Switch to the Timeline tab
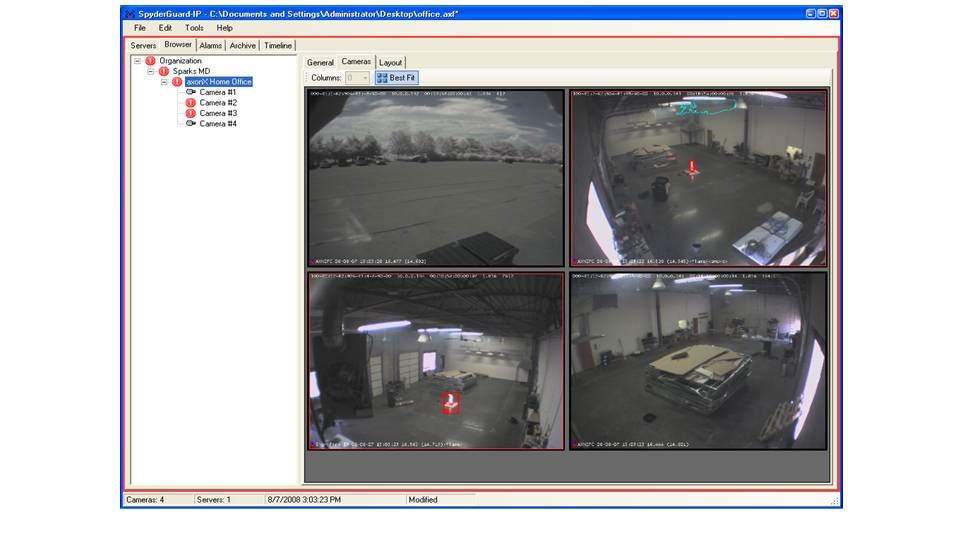 [x=278, y=45]
